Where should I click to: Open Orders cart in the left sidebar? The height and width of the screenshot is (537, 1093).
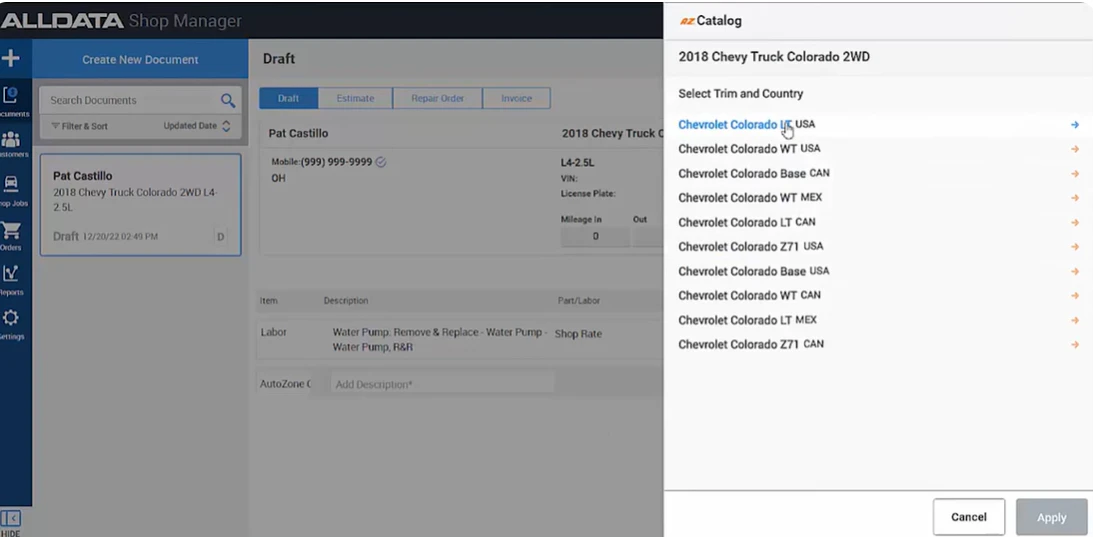(x=12, y=236)
